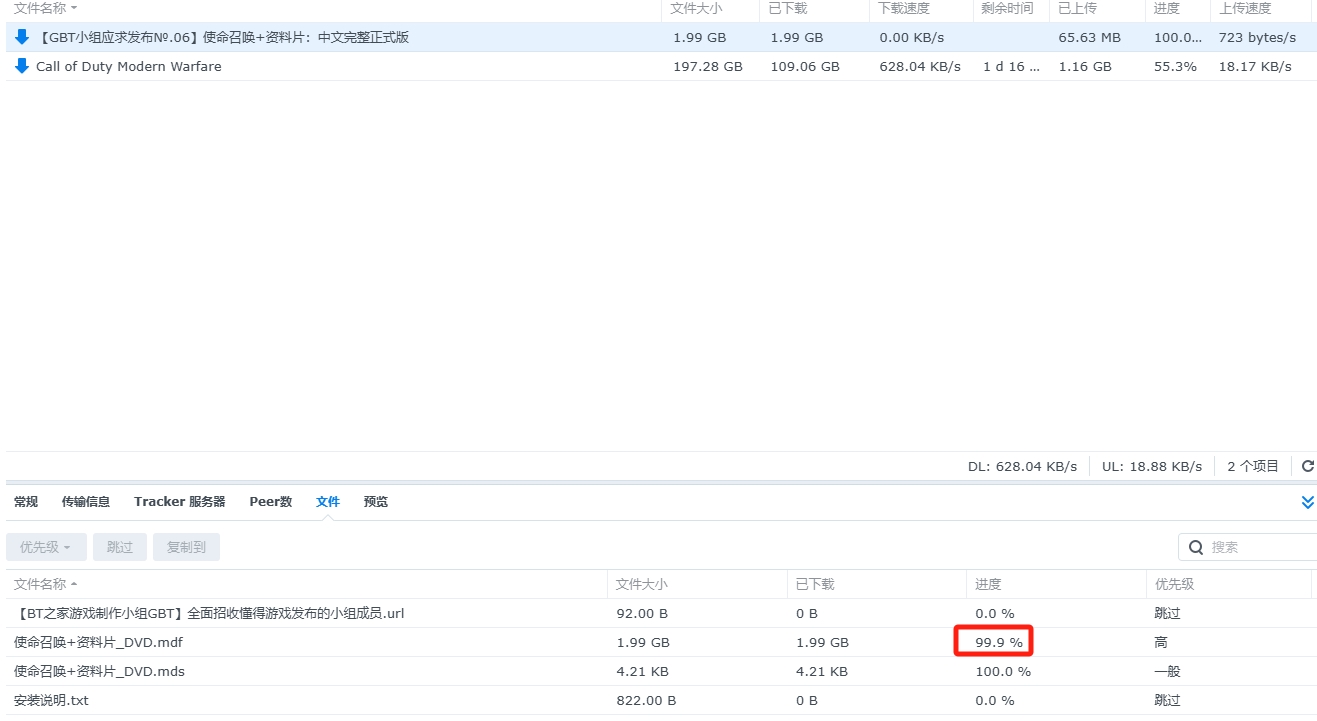The height and width of the screenshot is (721, 1317).
Task: Click the refresh icon in status bar
Action: (1307, 466)
